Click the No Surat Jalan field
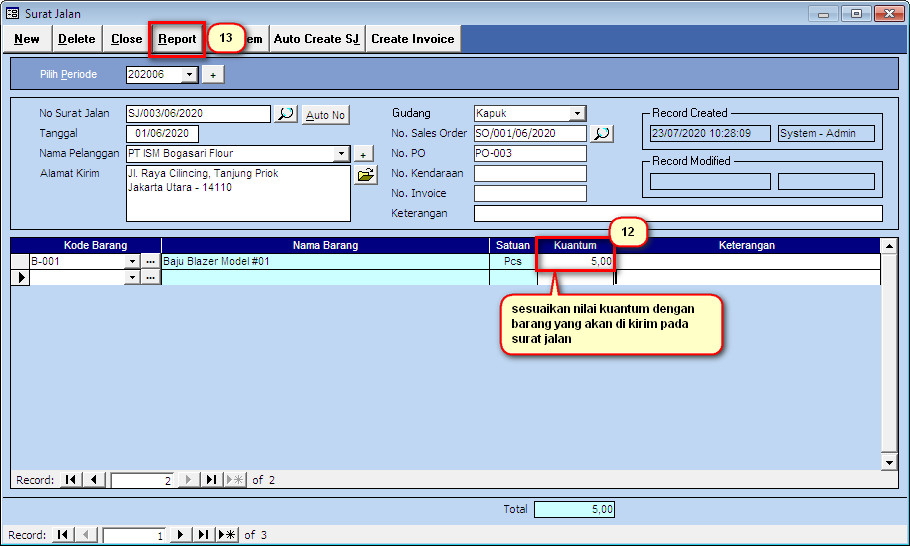Screen dimensions: 910x546 (198, 114)
